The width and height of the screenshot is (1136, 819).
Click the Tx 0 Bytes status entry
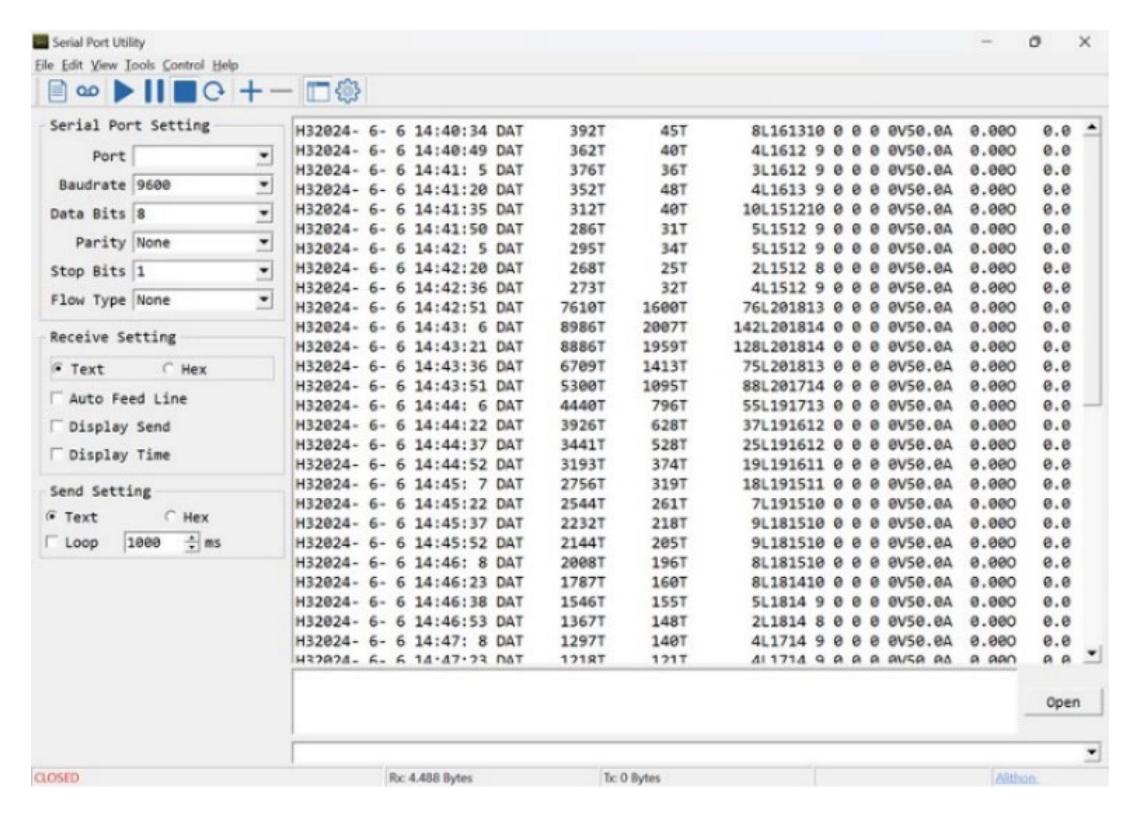pos(632,778)
